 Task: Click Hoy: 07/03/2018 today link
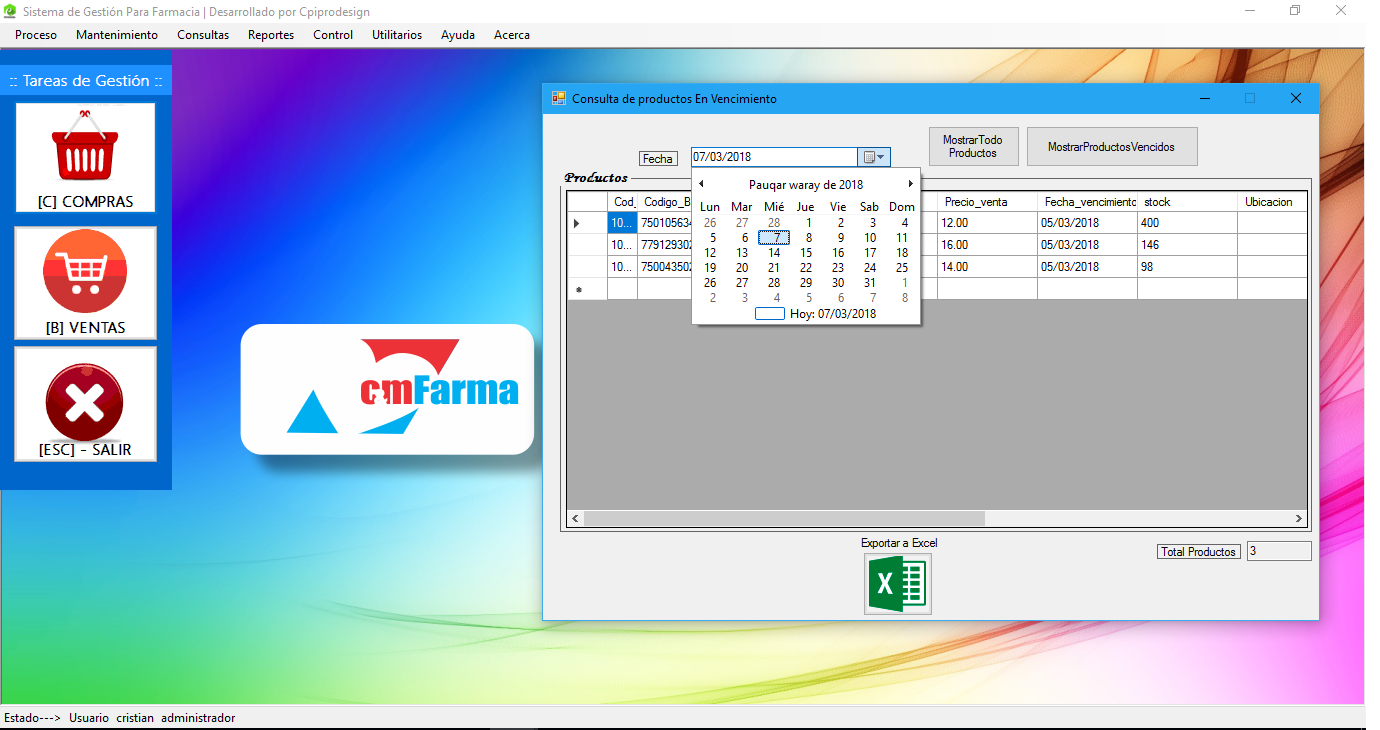[832, 314]
